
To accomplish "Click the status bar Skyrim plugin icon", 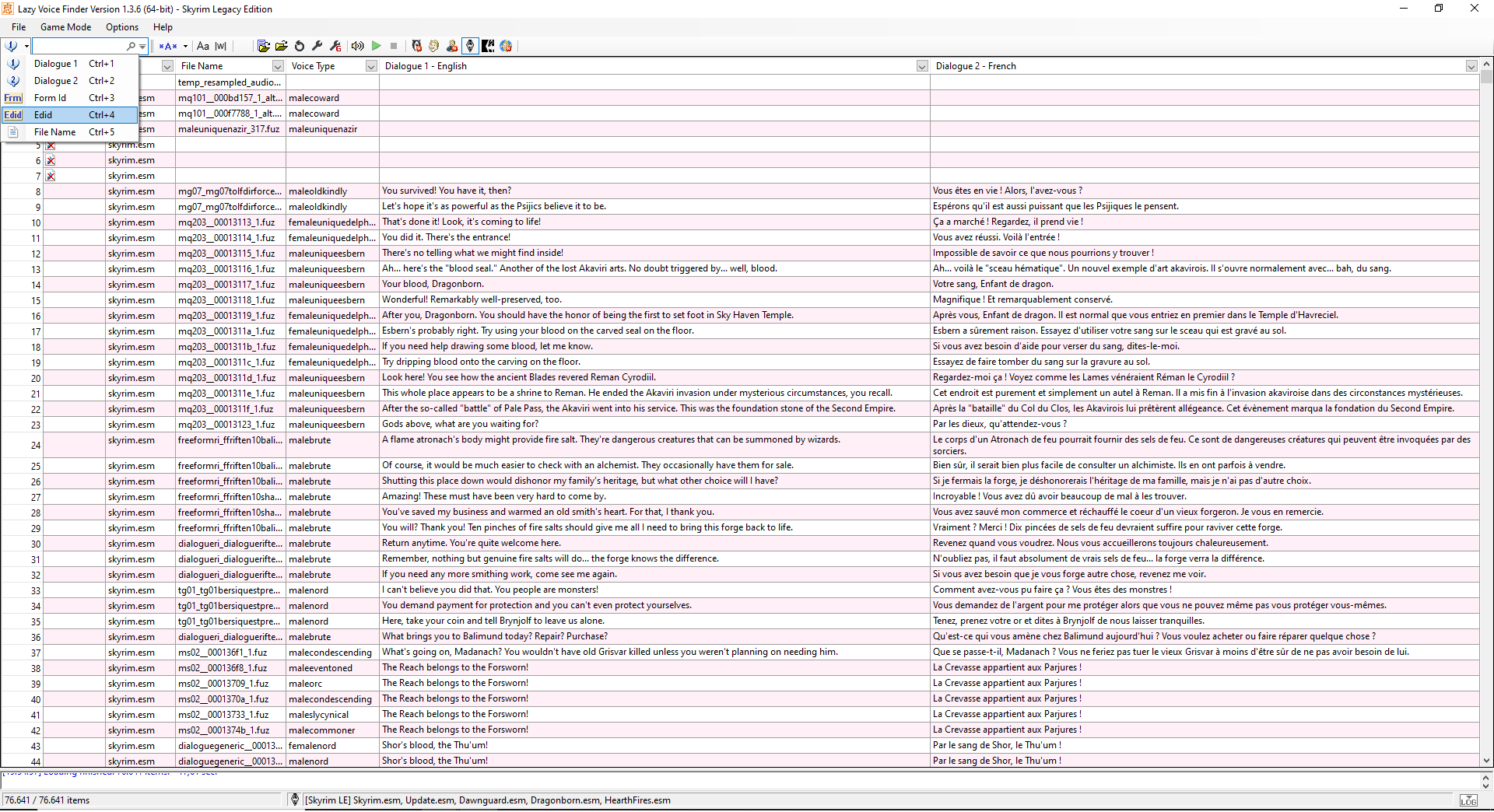I will point(295,800).
